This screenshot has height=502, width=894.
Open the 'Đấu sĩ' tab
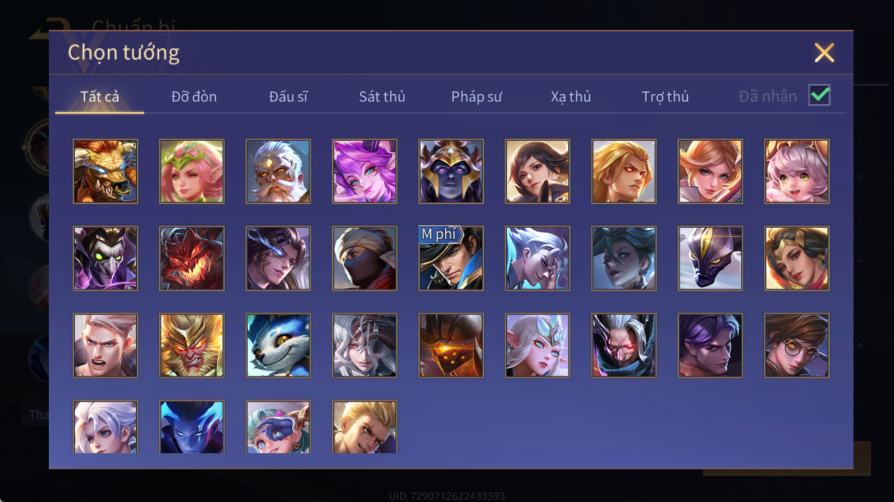point(288,96)
